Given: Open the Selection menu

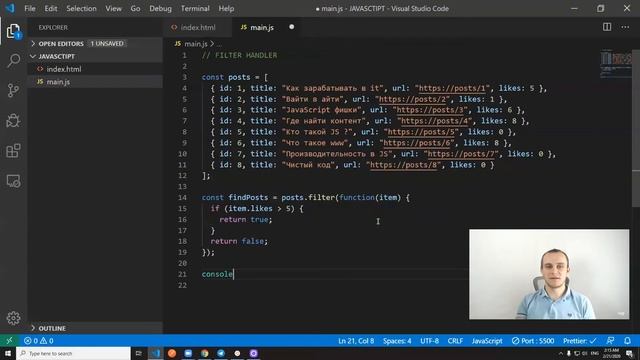Looking at the screenshot, I should tap(81, 8).
